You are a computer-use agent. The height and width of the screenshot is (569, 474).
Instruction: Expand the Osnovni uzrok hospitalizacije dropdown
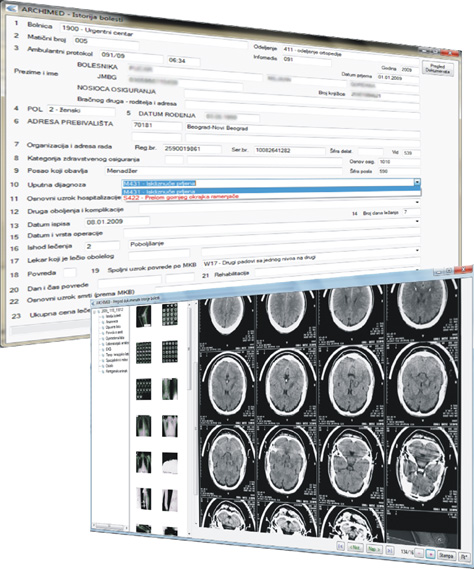pyautogui.click(x=417, y=202)
